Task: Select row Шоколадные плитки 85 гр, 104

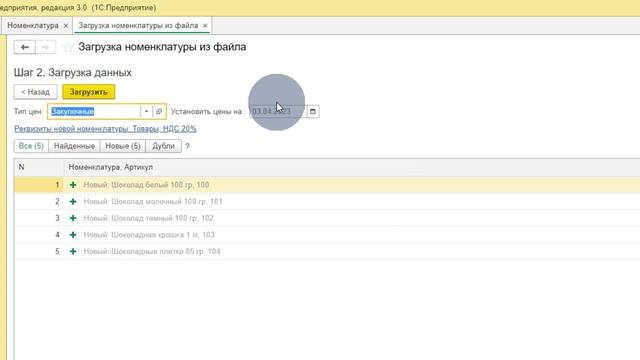Action: (327, 251)
